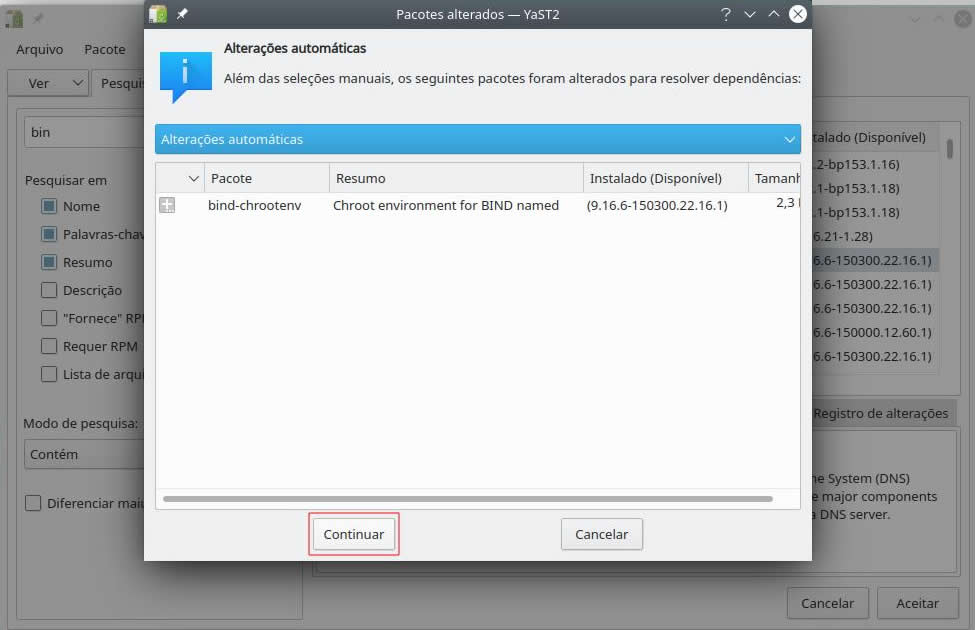Image resolution: width=975 pixels, height=630 pixels.
Task: Click Cancelar in the dialog
Action: pyautogui.click(x=601, y=534)
